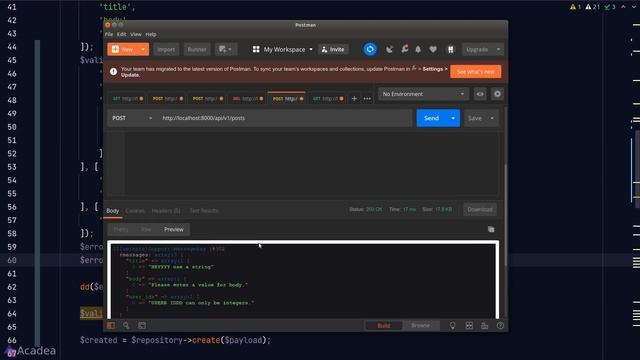Click the Send button

coord(431,118)
